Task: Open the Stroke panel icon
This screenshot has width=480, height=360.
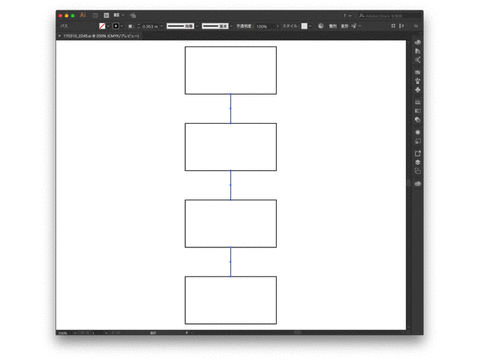Action: (418, 102)
